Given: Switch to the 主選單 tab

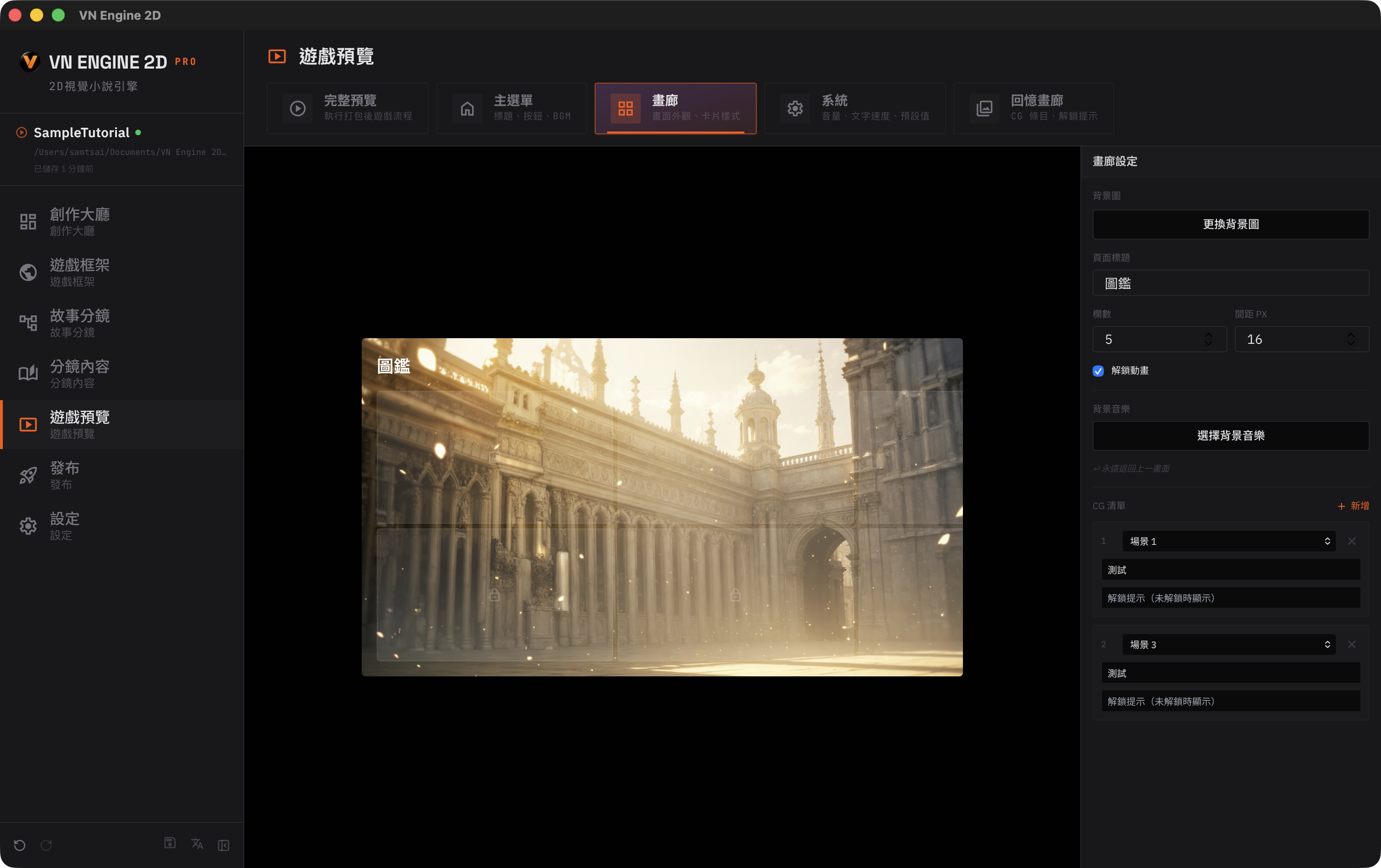Looking at the screenshot, I should coord(512,108).
